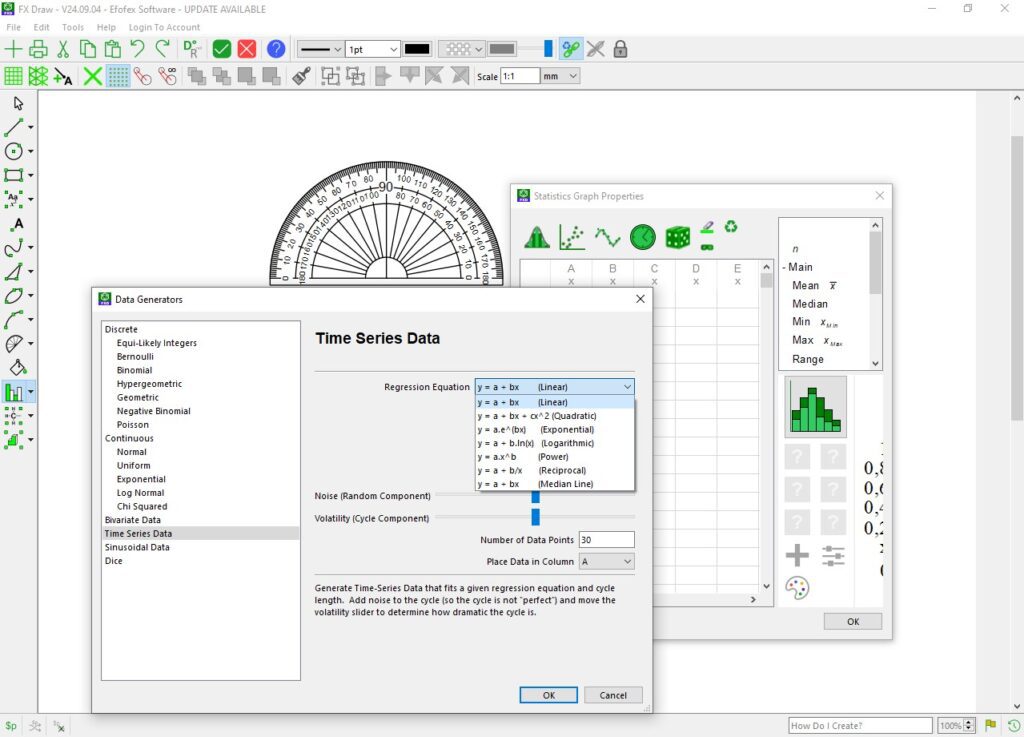Choose the normal distribution graph icon

pos(538,237)
